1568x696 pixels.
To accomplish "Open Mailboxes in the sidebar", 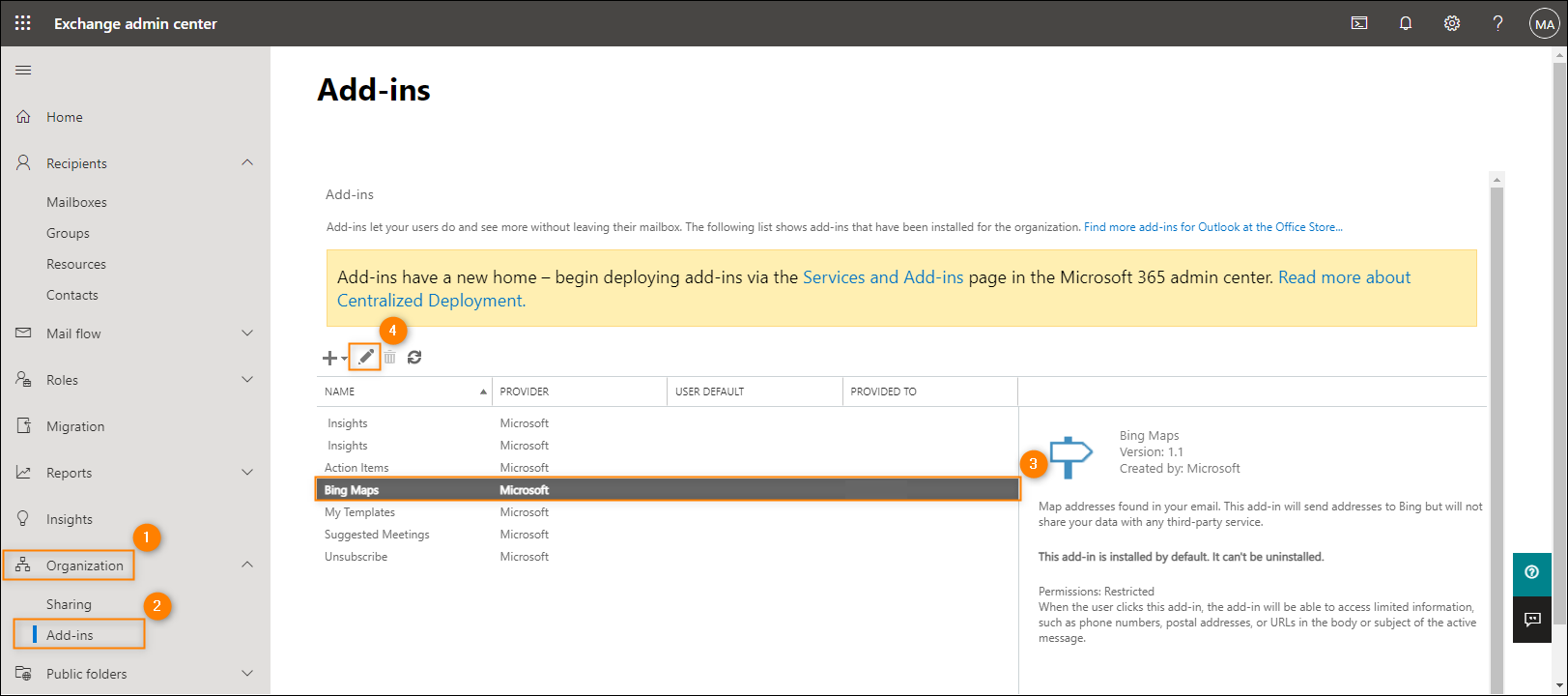I will (76, 202).
